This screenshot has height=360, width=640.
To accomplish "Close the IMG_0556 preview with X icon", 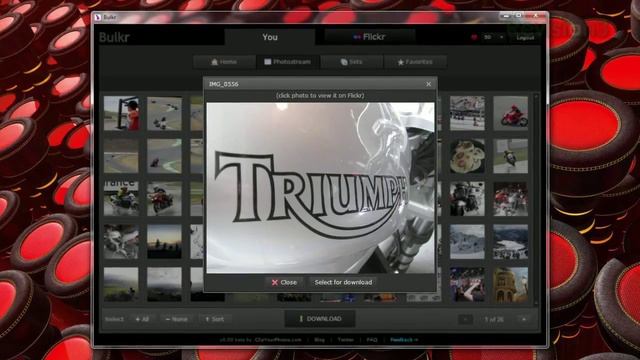I will pos(428,84).
